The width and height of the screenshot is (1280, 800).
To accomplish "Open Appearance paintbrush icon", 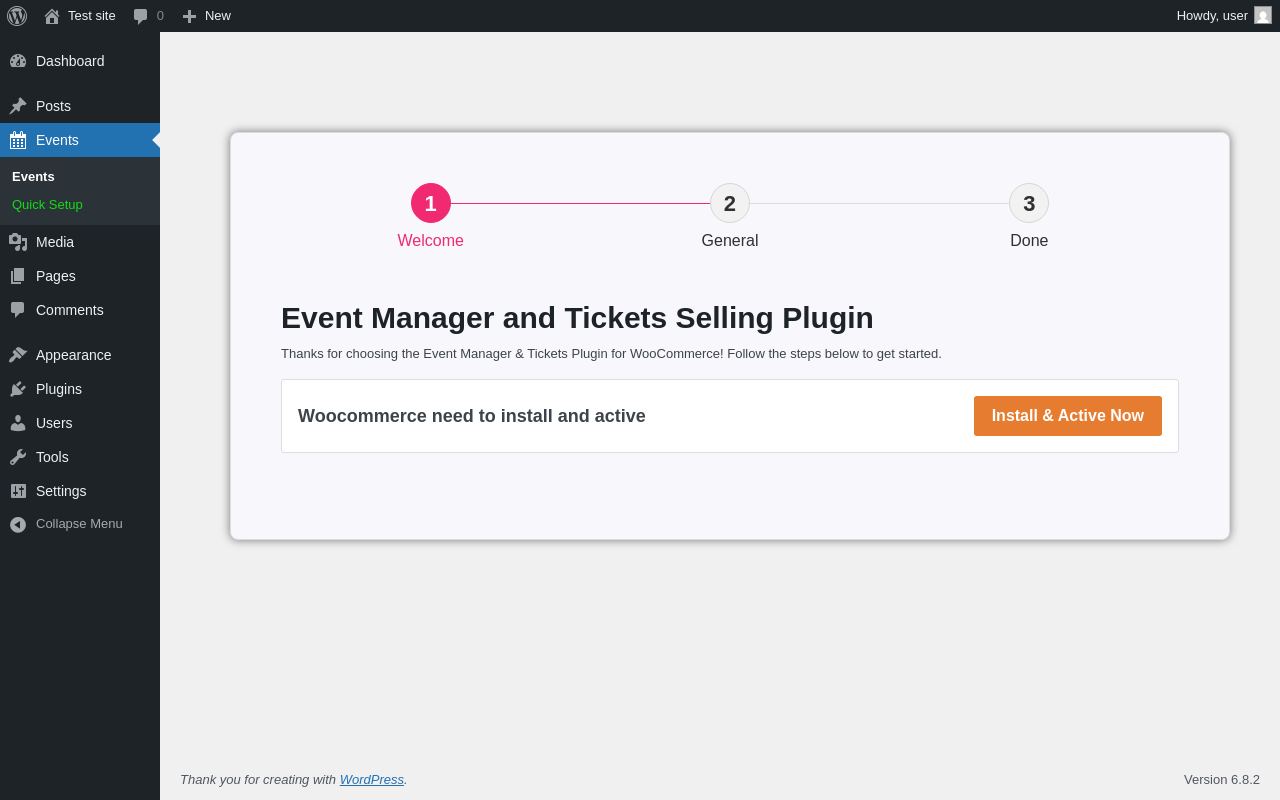I will pos(18,355).
